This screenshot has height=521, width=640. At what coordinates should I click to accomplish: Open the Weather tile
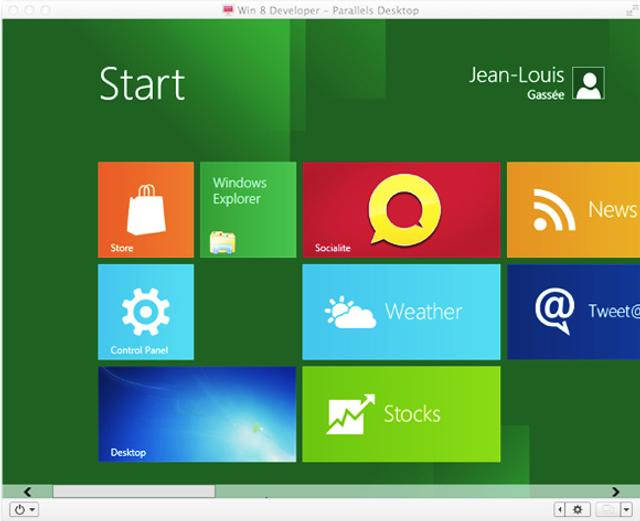click(401, 312)
